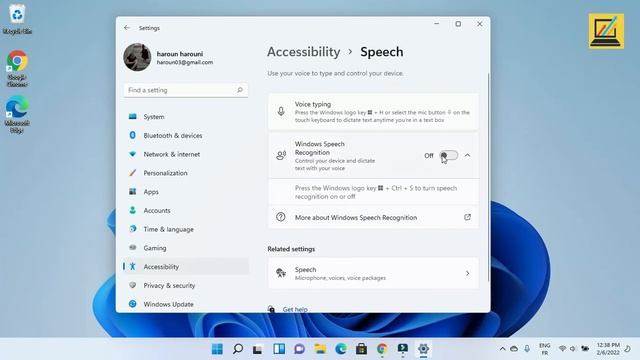This screenshot has height=360, width=640.
Task: Click the search magnifier in Find a setting
Action: (240, 90)
